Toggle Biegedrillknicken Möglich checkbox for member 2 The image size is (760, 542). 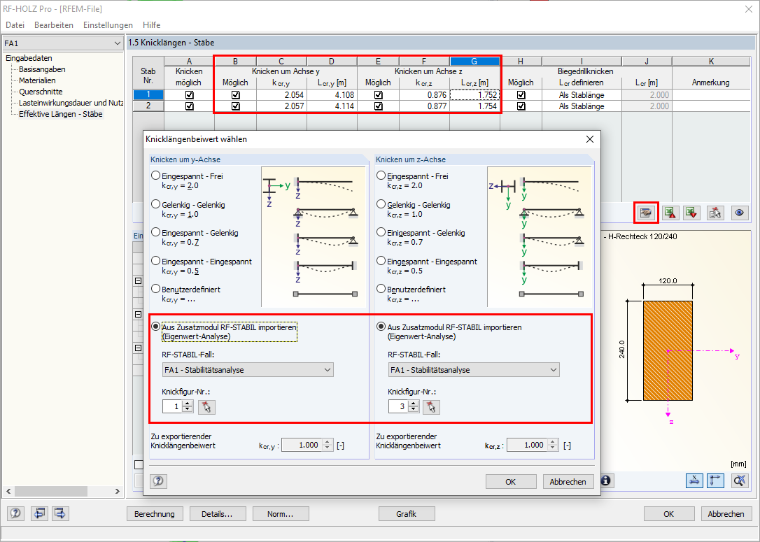point(521,106)
